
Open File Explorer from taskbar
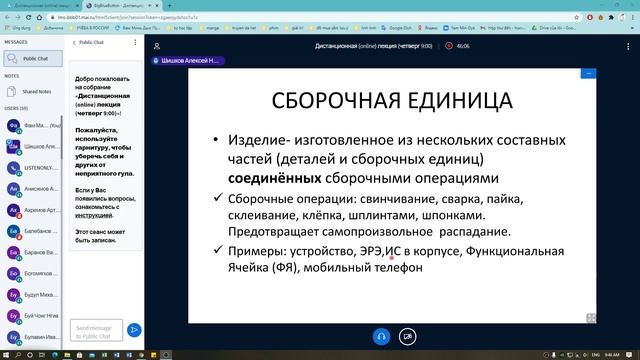(67, 355)
